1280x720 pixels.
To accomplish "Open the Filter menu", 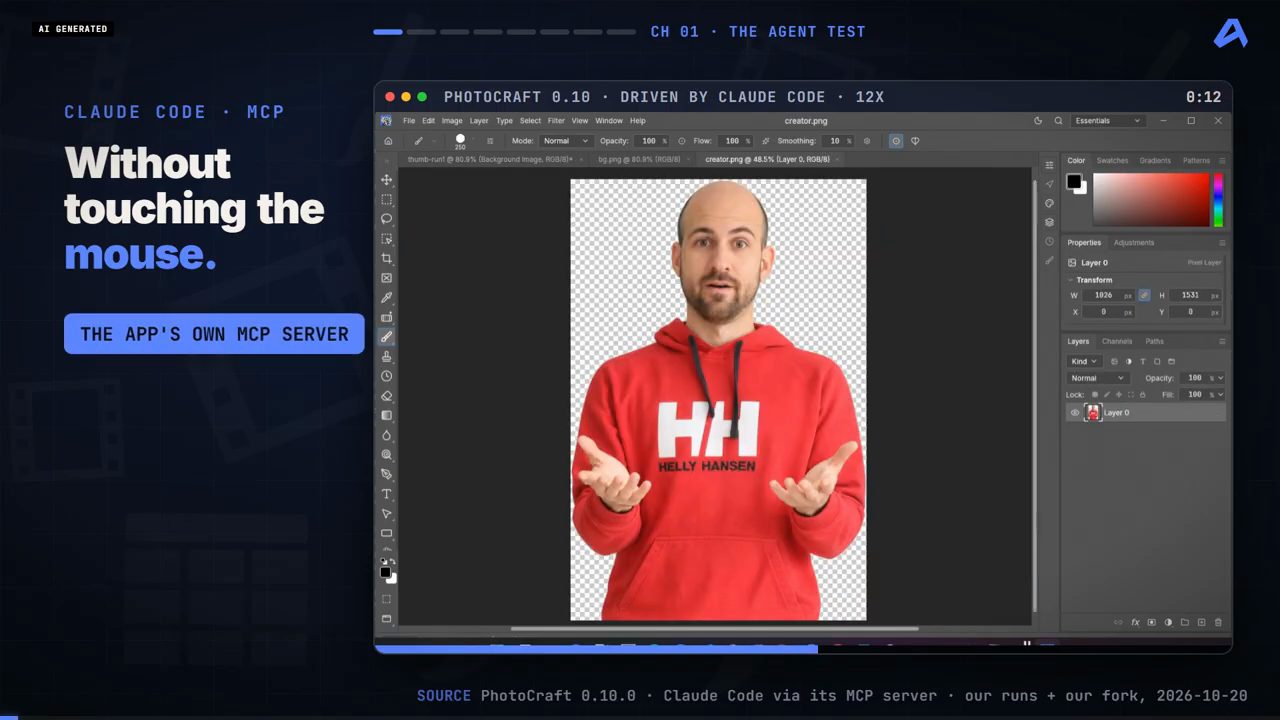I will click(x=556, y=121).
